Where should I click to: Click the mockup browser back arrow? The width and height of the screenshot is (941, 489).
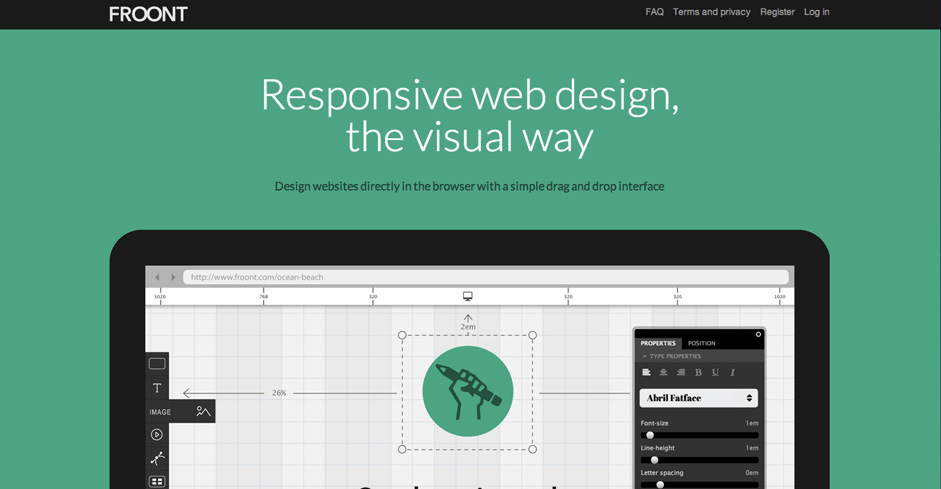pos(158,277)
